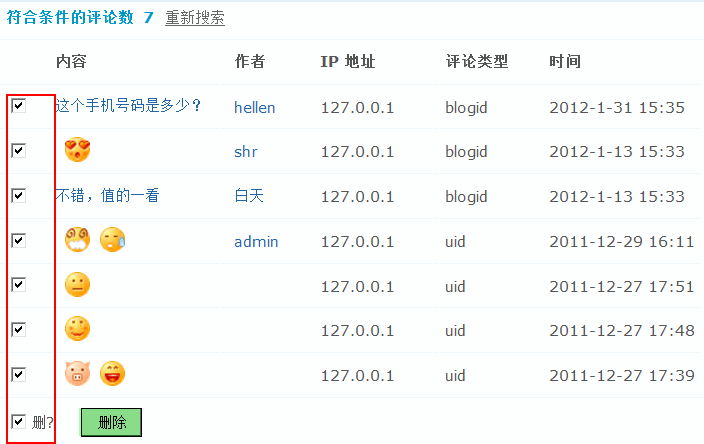Uncheck the checkbox for 白天's comment
This screenshot has width=704, height=444.
tap(18, 195)
